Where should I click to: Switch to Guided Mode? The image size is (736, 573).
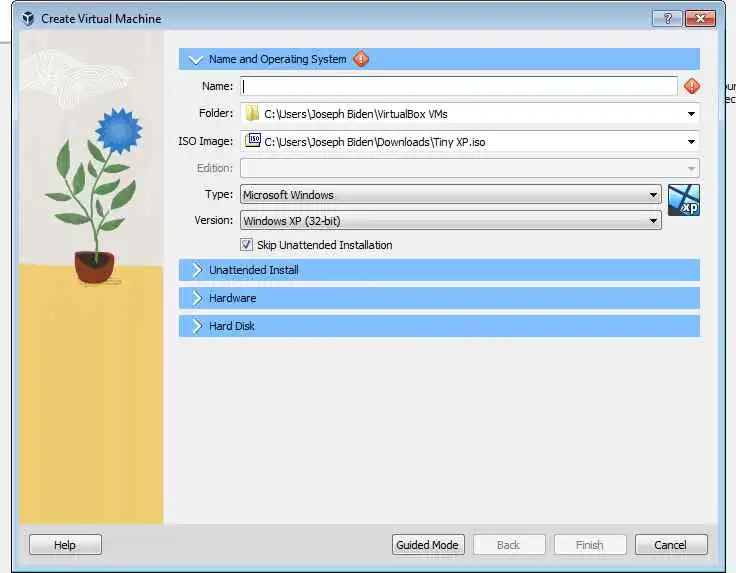coord(428,545)
